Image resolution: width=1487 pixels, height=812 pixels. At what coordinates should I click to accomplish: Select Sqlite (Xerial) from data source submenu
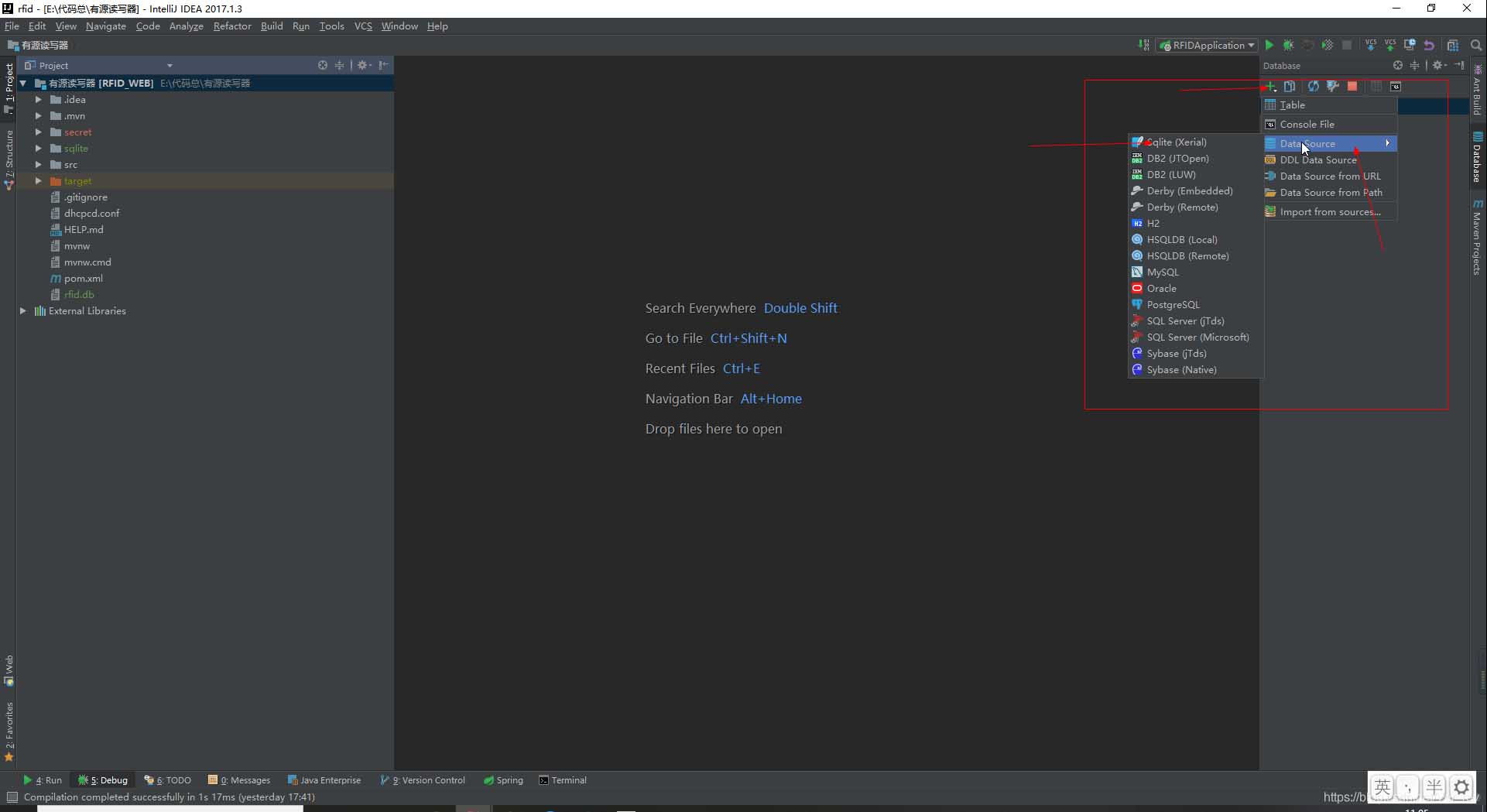pyautogui.click(x=1176, y=142)
